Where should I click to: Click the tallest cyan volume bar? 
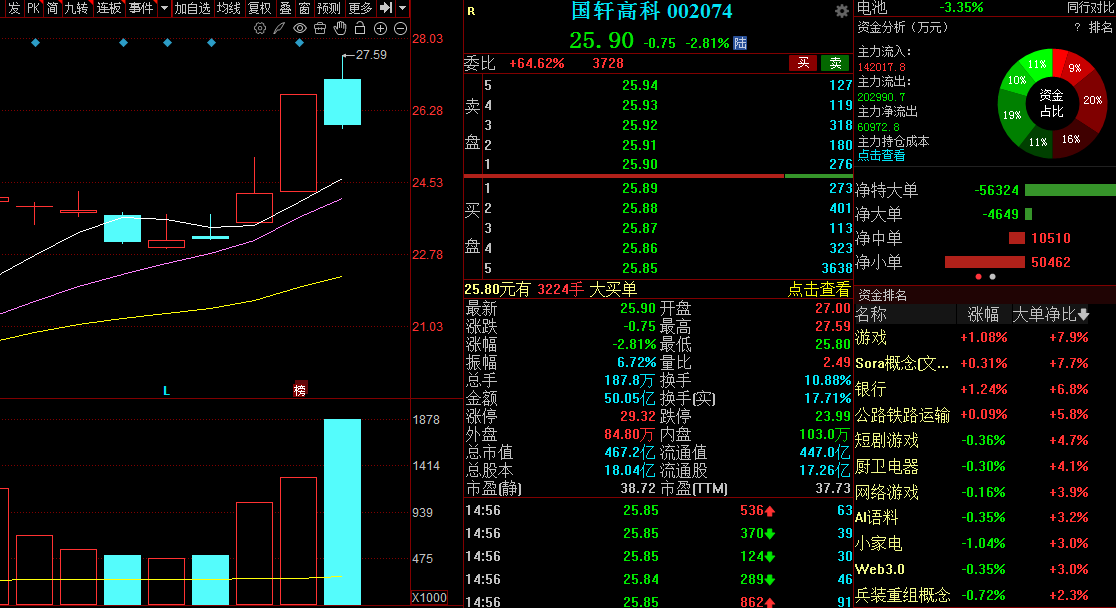[342, 512]
